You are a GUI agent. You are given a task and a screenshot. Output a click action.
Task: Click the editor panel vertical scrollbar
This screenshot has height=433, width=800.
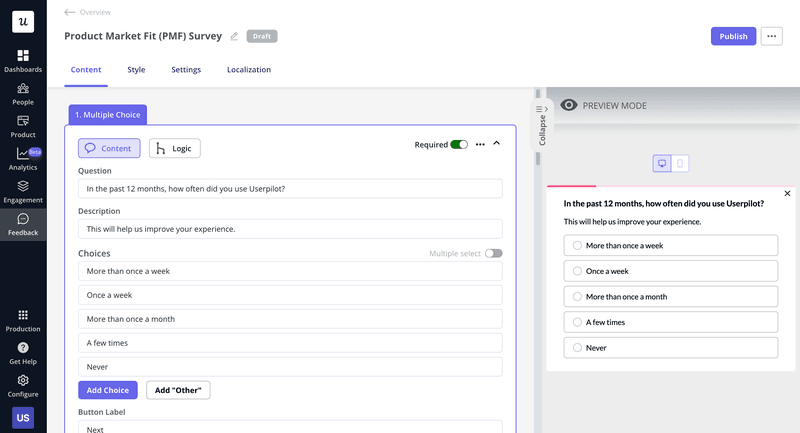click(x=538, y=158)
